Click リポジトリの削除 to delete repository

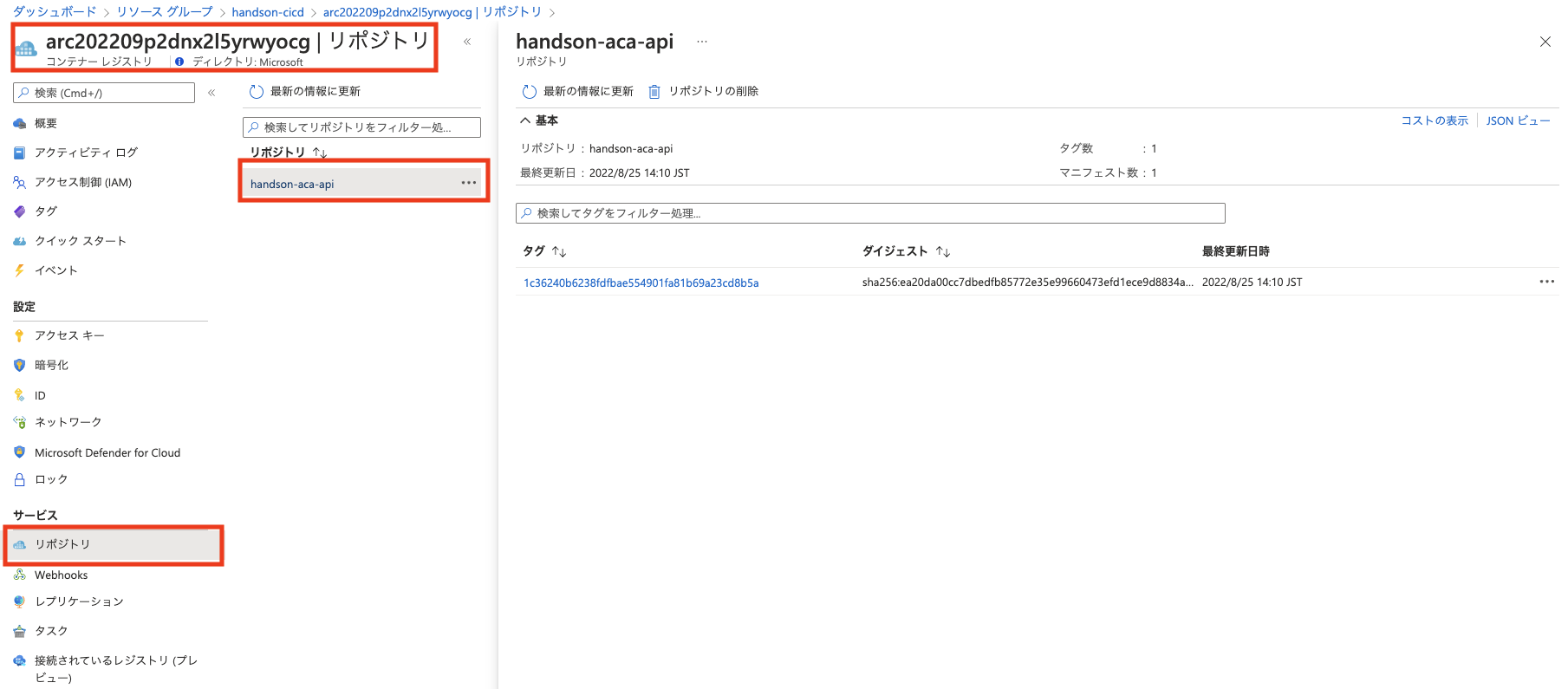(x=704, y=91)
